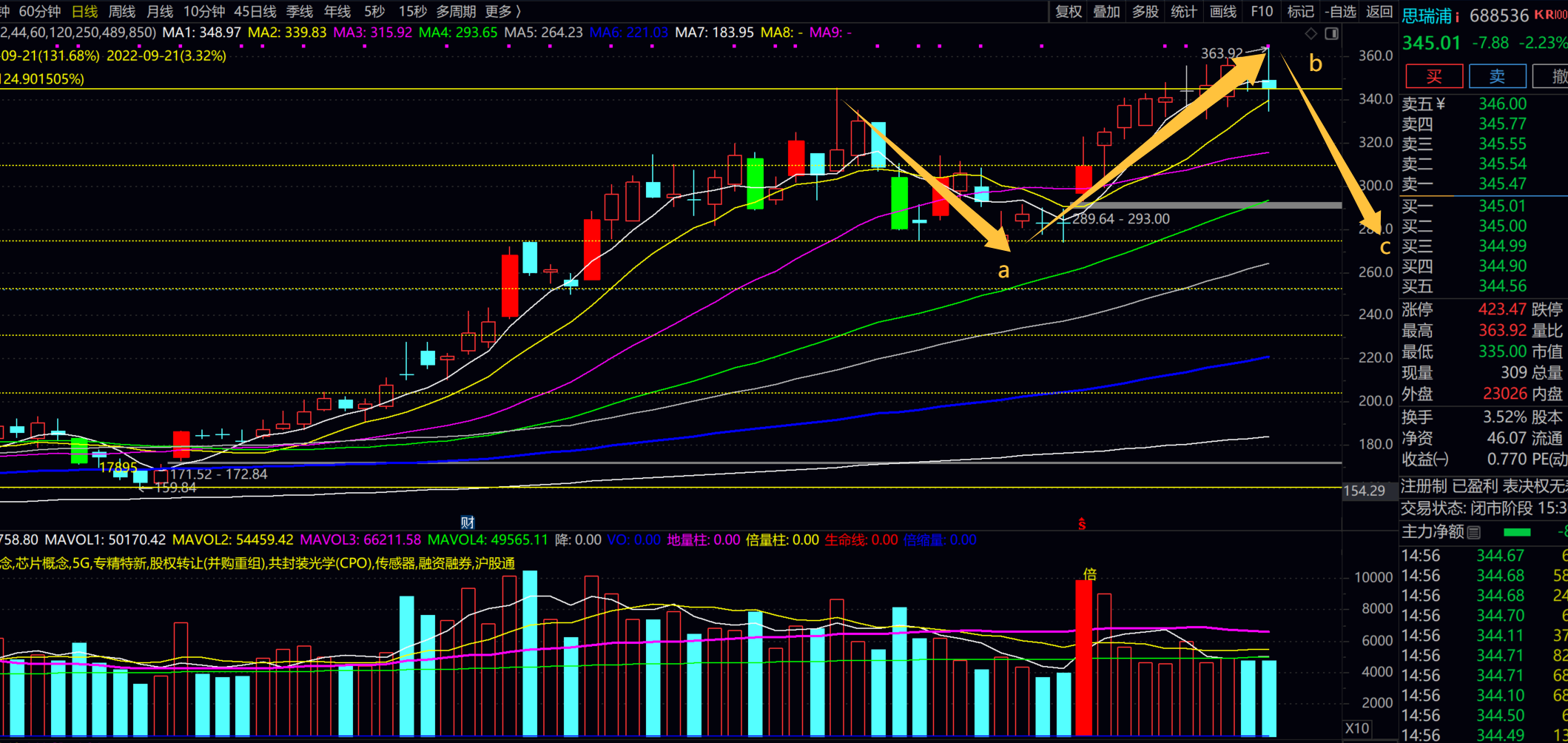Viewport: 1568px width, 743px height.
Task: Select the 60分钟 period tab
Action: (x=40, y=11)
